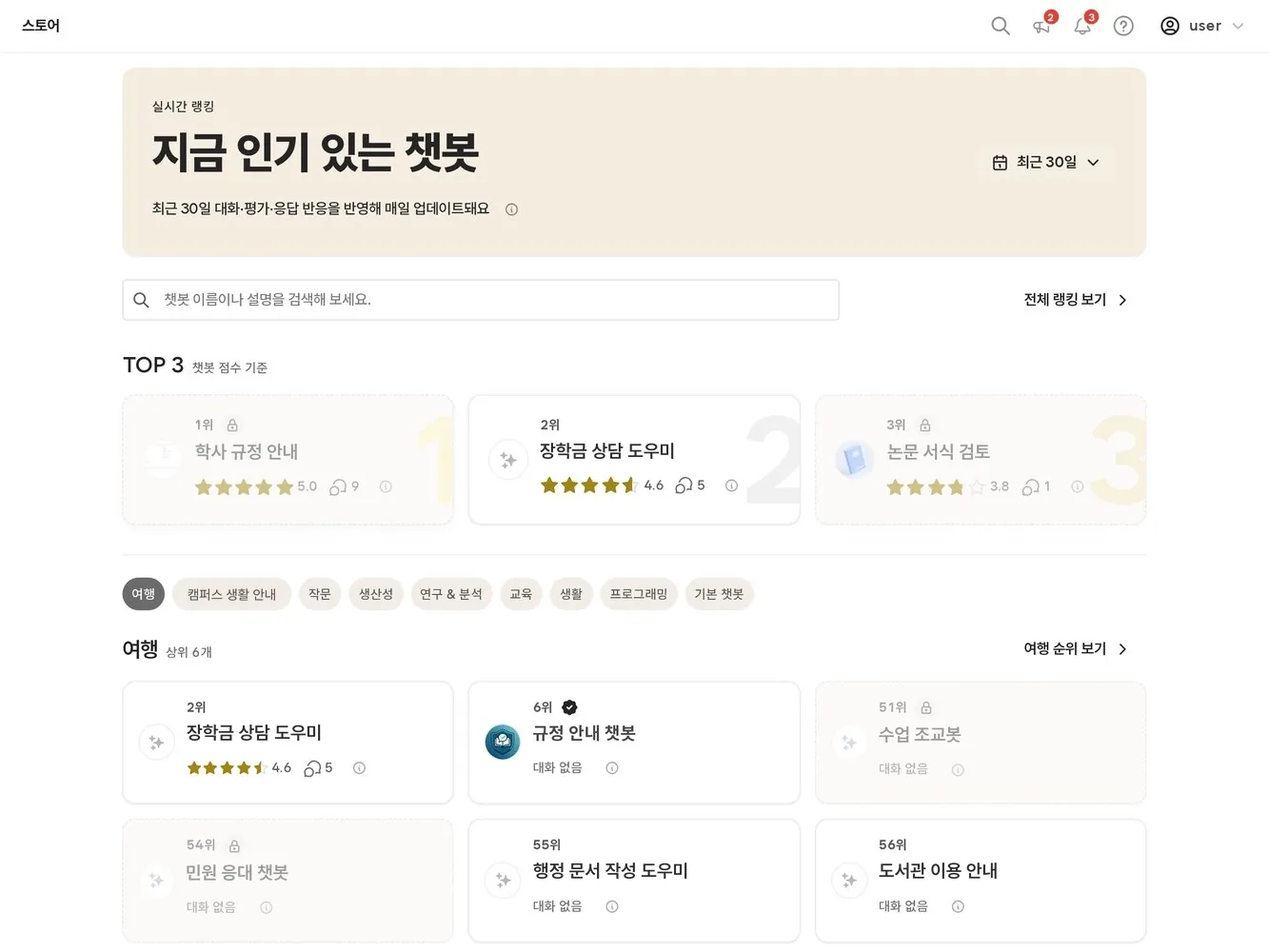
Task: Open the 1위 학사 규정 안내 card
Action: (288, 460)
